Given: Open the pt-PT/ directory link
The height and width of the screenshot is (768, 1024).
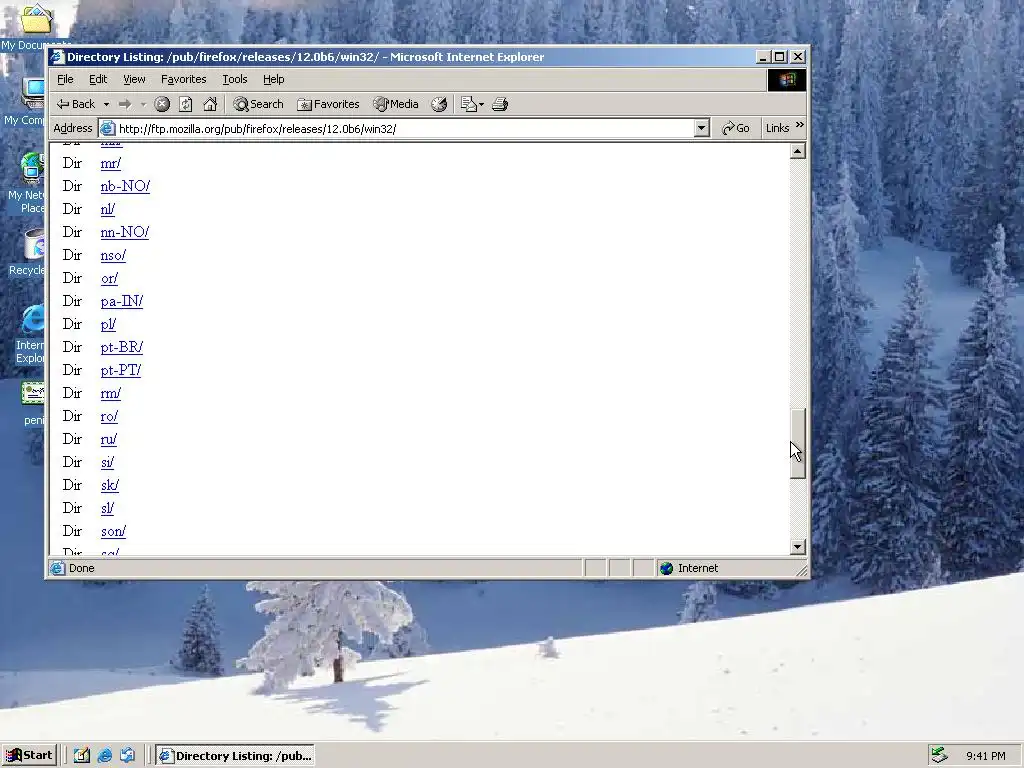Looking at the screenshot, I should click(121, 370).
